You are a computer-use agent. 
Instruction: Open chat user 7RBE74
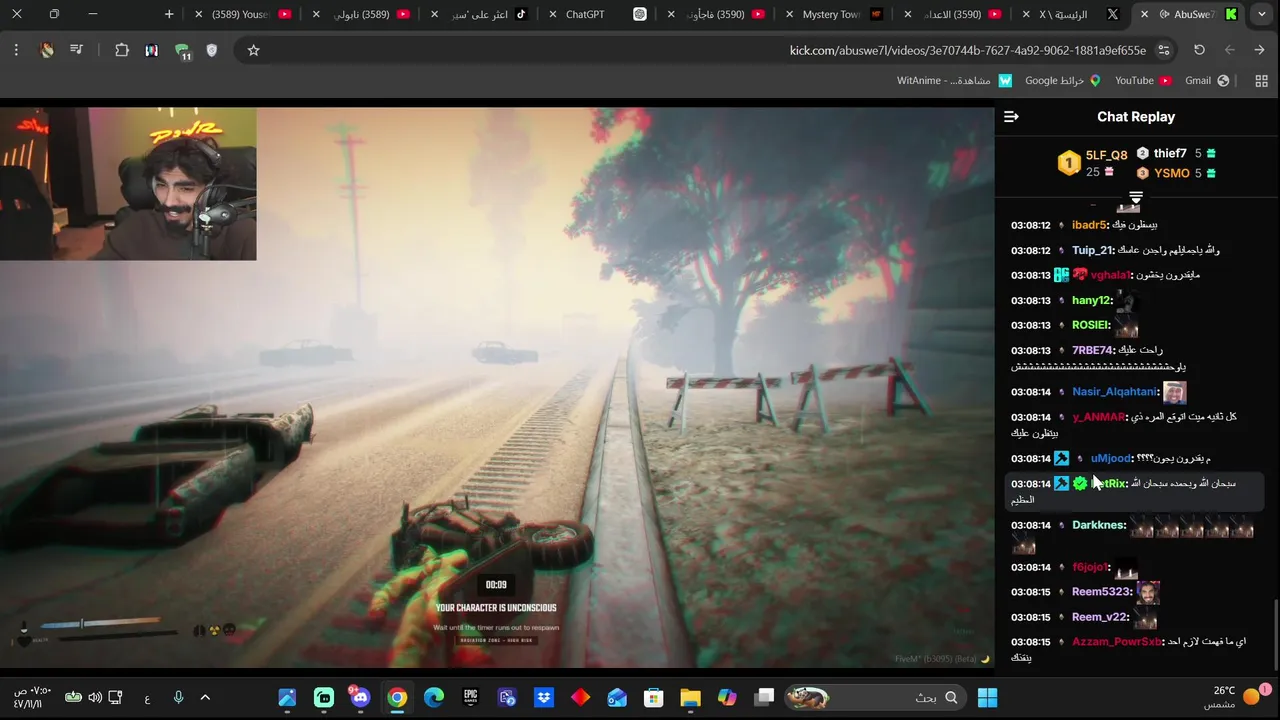click(1093, 350)
